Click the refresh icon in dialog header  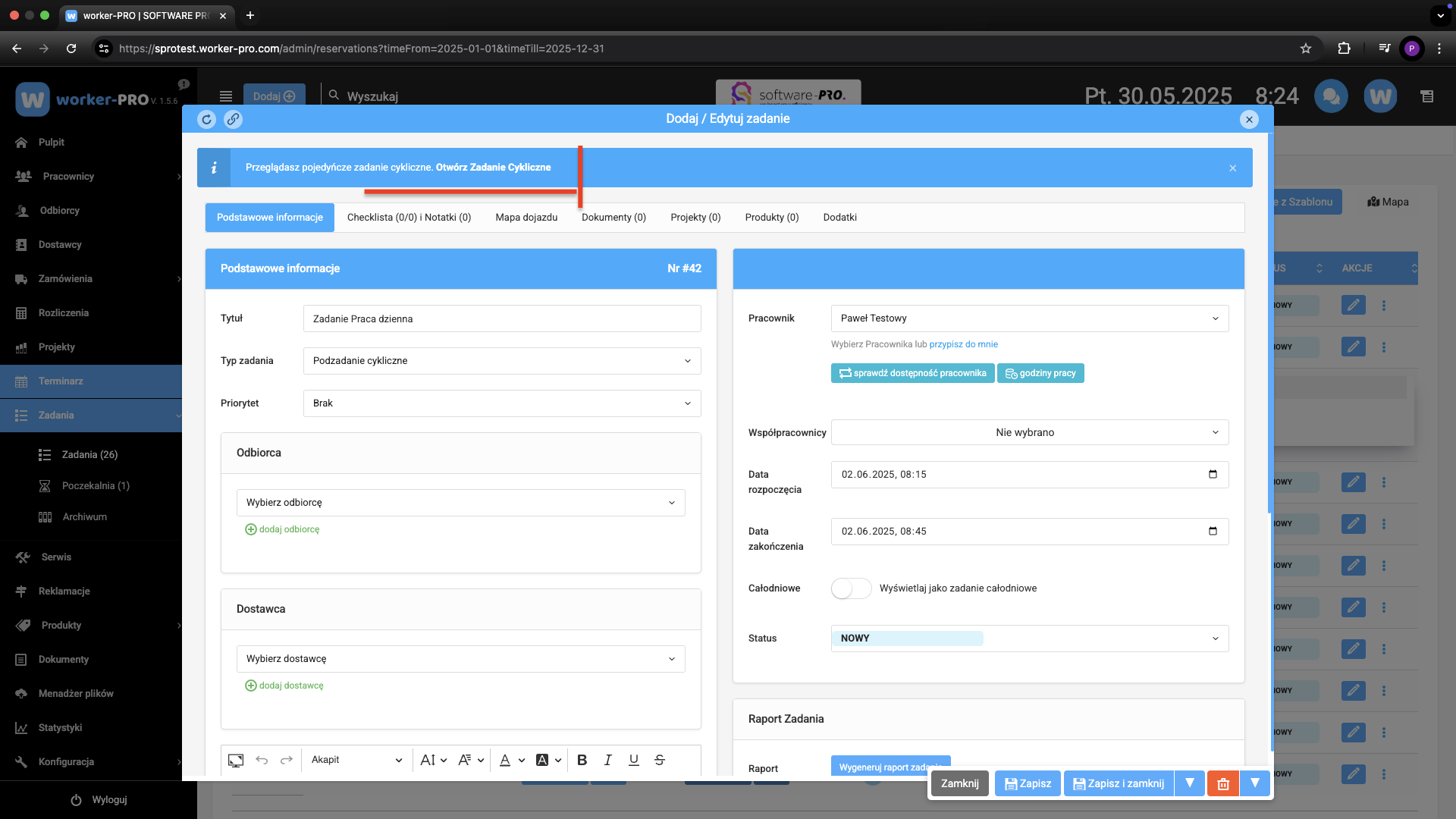206,119
